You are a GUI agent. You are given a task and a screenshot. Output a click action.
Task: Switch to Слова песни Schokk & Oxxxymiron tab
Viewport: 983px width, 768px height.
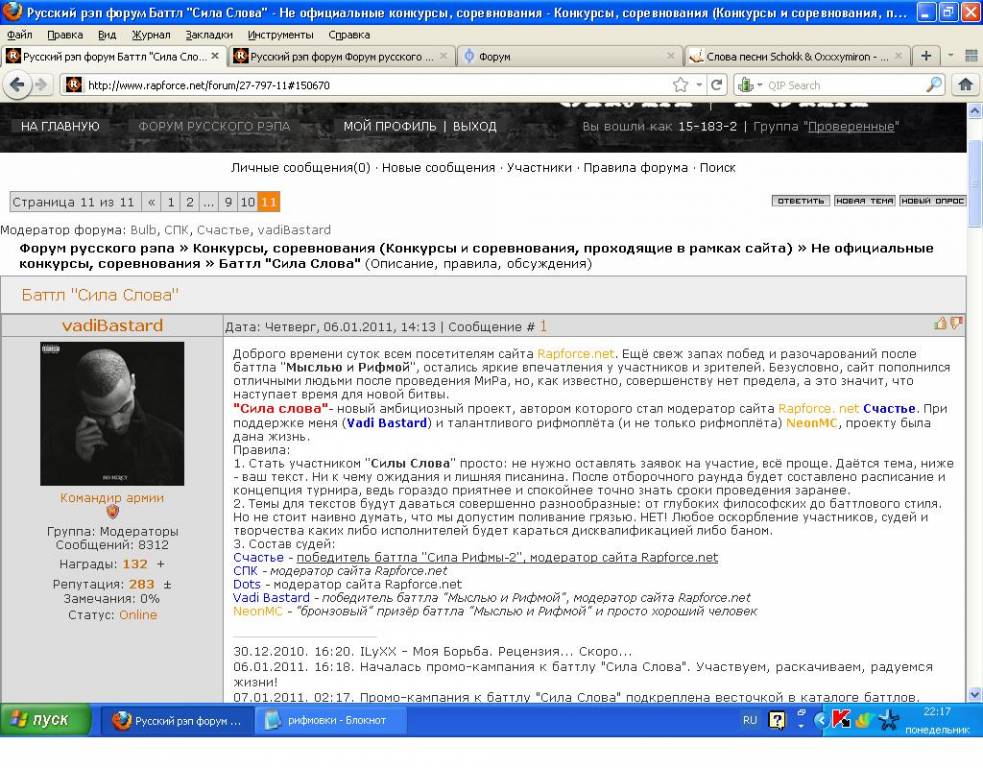coord(796,56)
